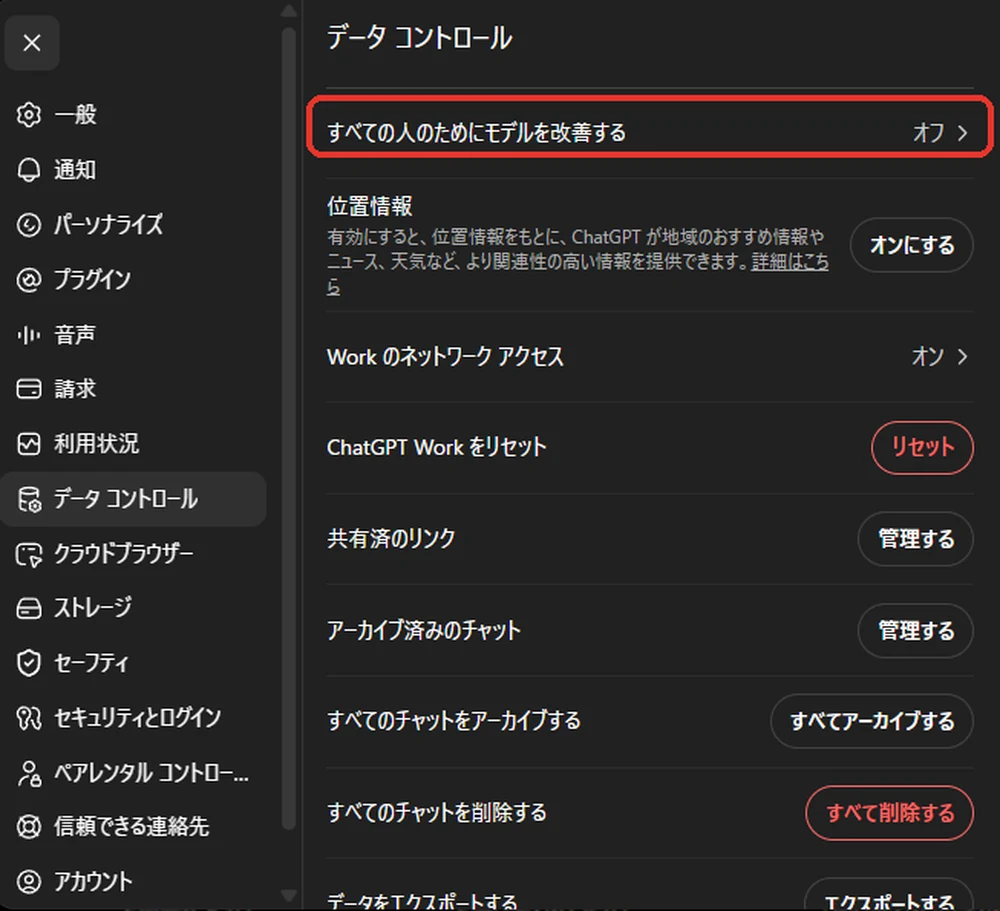1000x911 pixels.
Task: Open 利用状況 tab label
Action: point(96,443)
